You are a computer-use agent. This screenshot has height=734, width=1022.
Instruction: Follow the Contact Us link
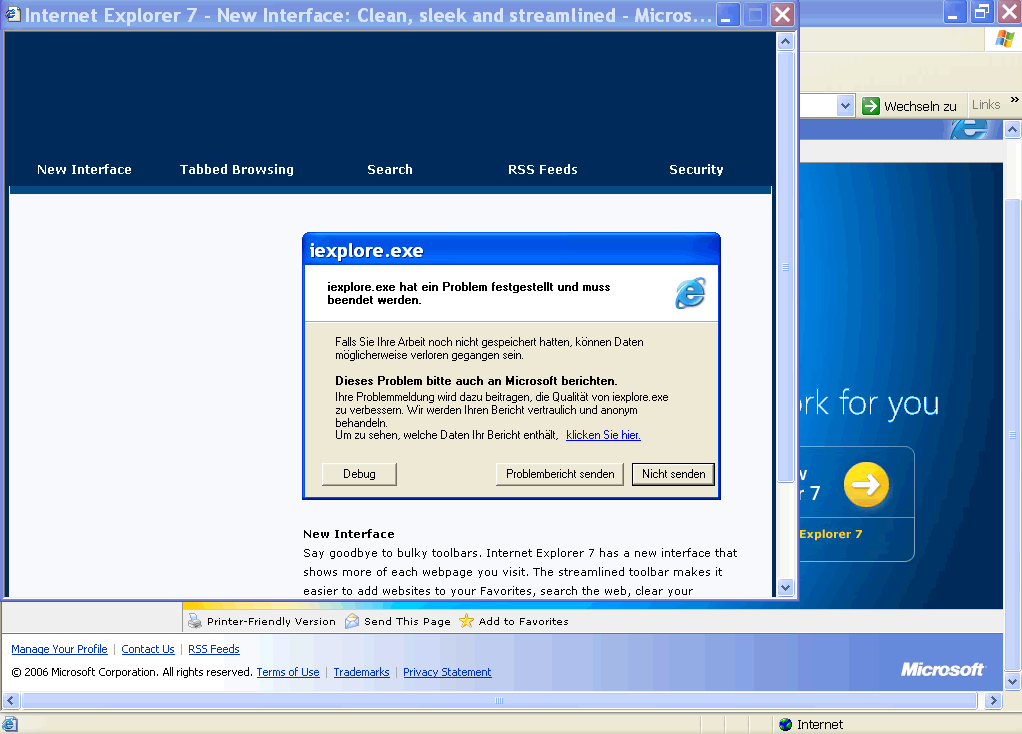click(x=148, y=649)
